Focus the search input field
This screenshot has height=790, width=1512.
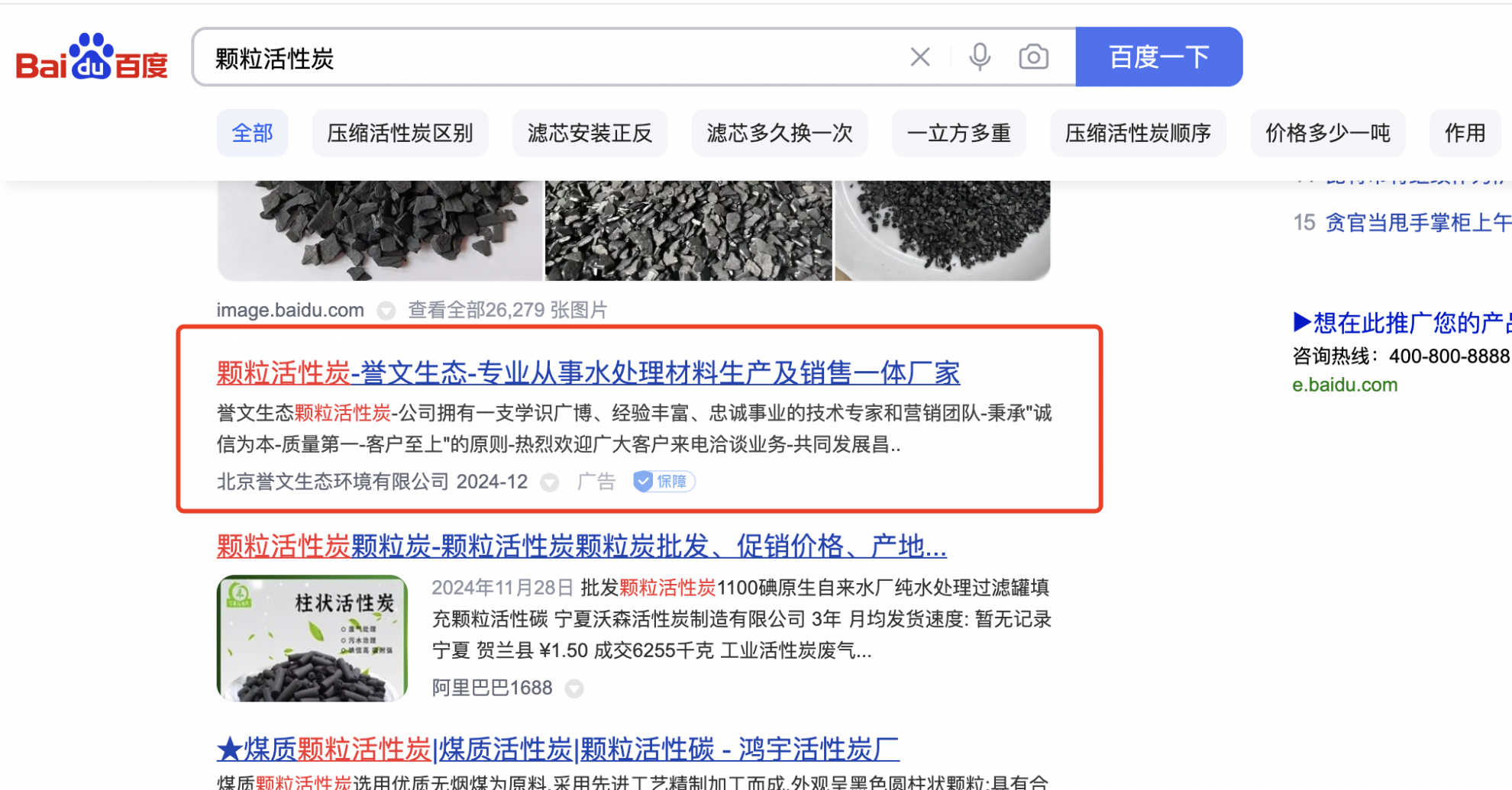pyautogui.click(x=550, y=58)
